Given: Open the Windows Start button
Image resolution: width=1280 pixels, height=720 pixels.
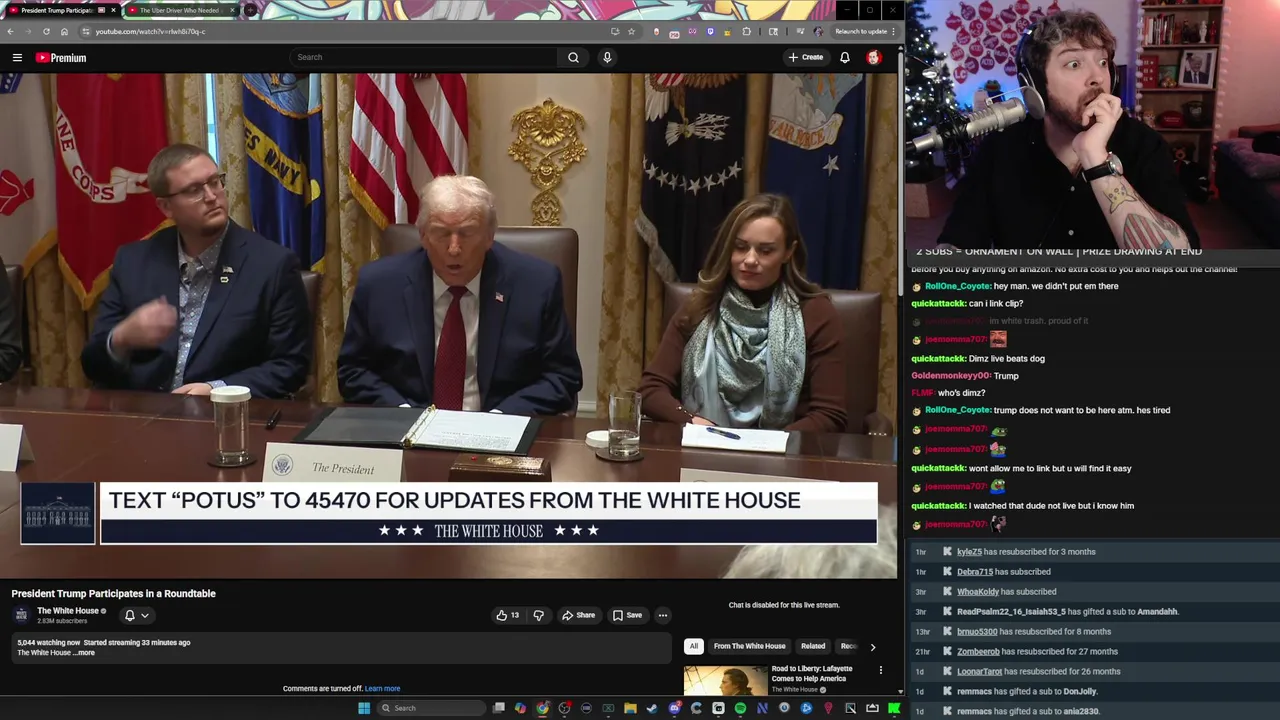Looking at the screenshot, I should click(364, 708).
